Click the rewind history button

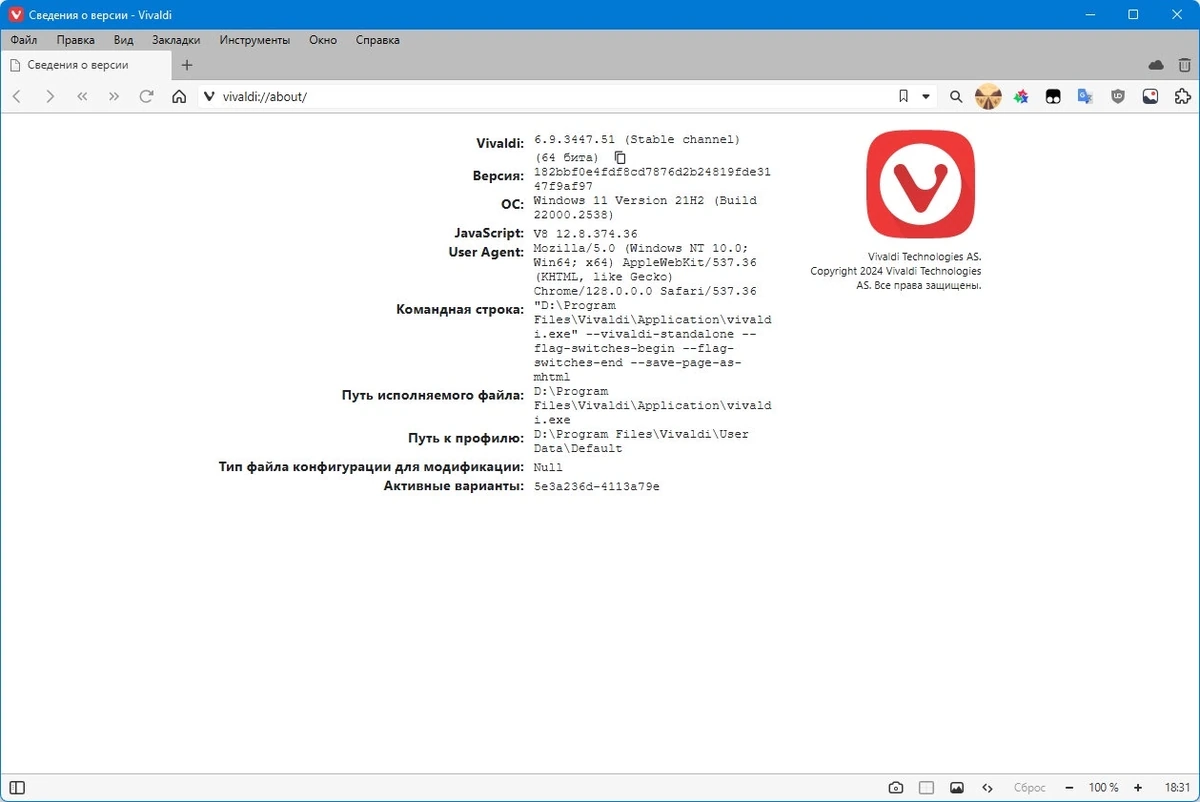coord(82,97)
